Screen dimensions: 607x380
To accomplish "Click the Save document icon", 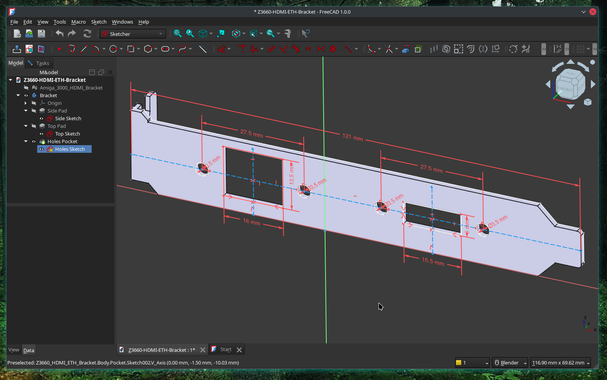I will click(41, 34).
